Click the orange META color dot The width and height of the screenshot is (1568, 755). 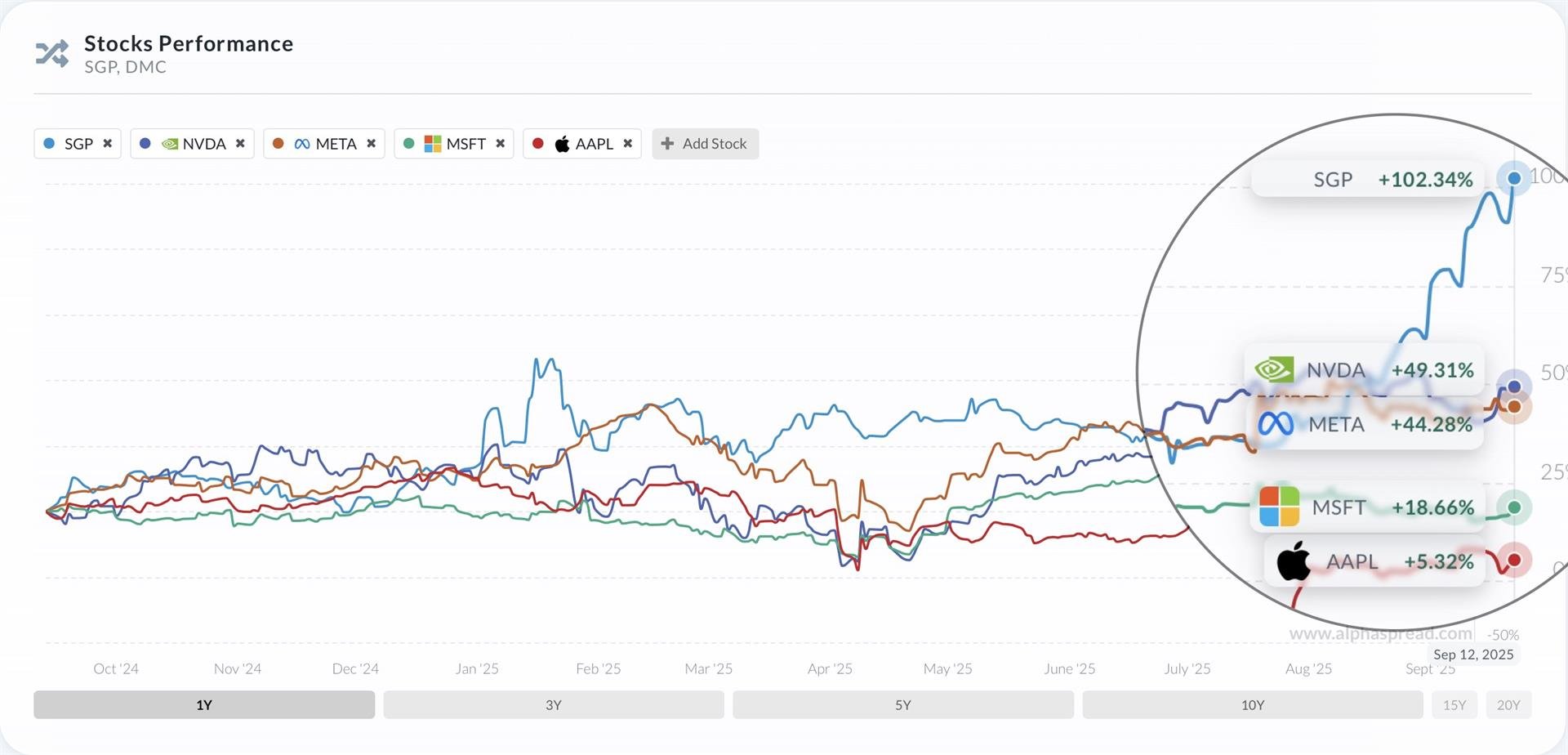tap(278, 143)
